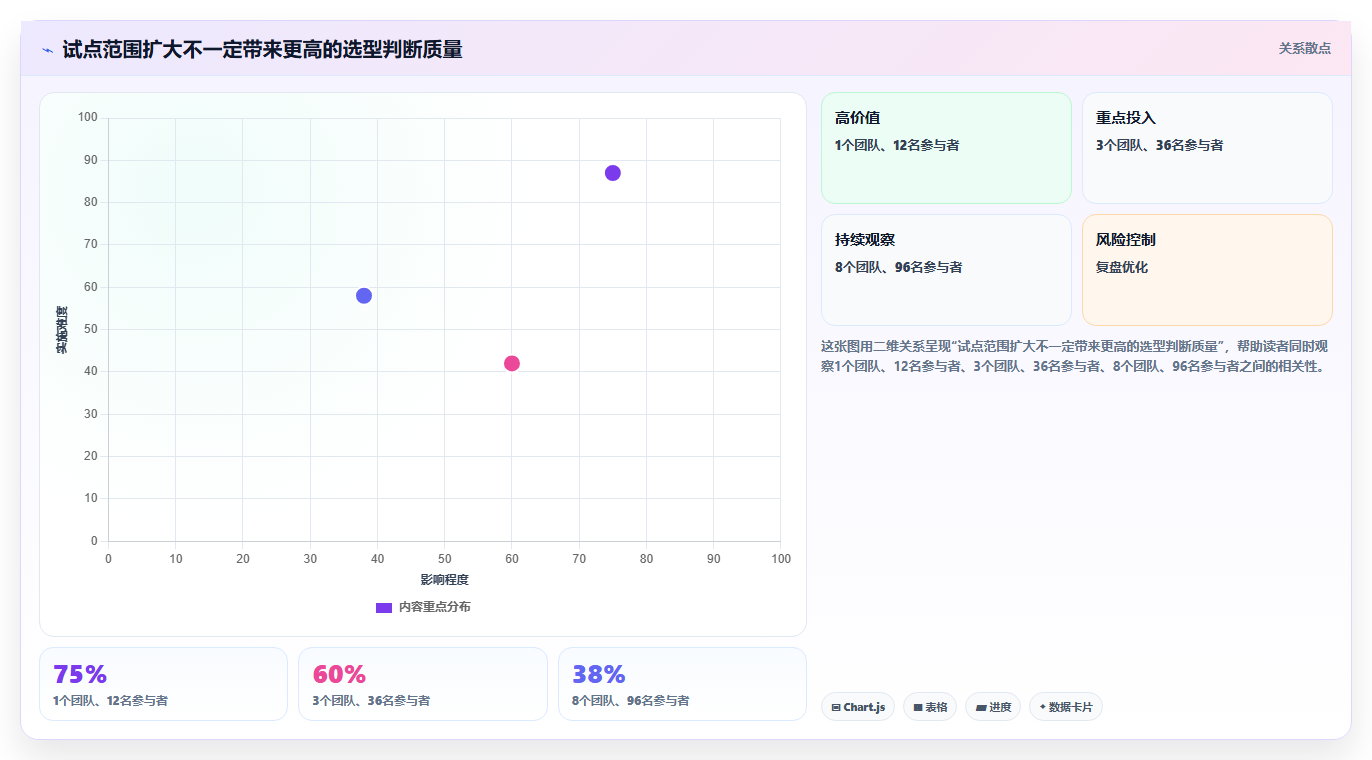Click the pink scatter data point
Image resolution: width=1372 pixels, height=760 pixels.
[x=512, y=363]
